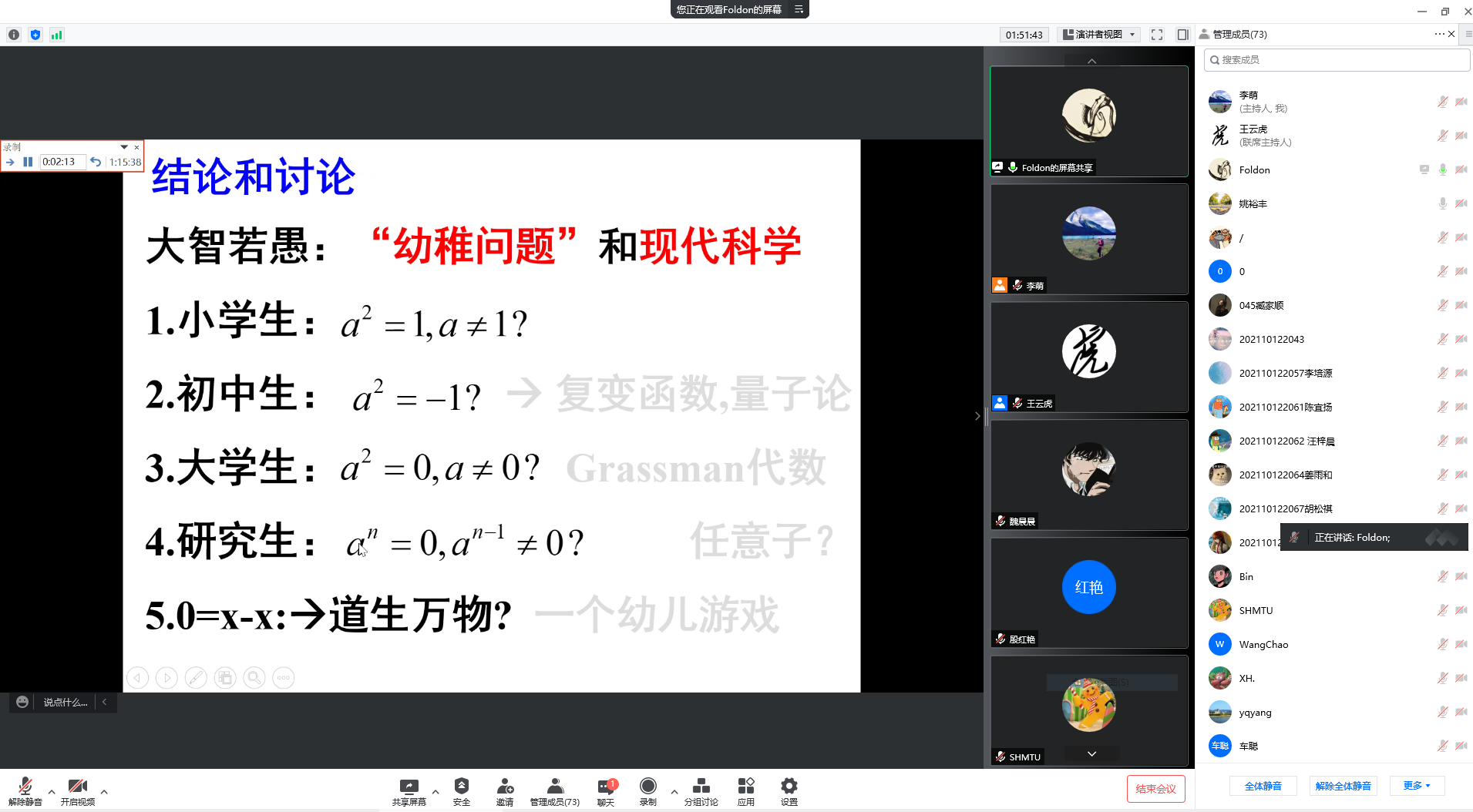Click the slide previous arrow control
The image size is (1473, 812).
tap(137, 678)
